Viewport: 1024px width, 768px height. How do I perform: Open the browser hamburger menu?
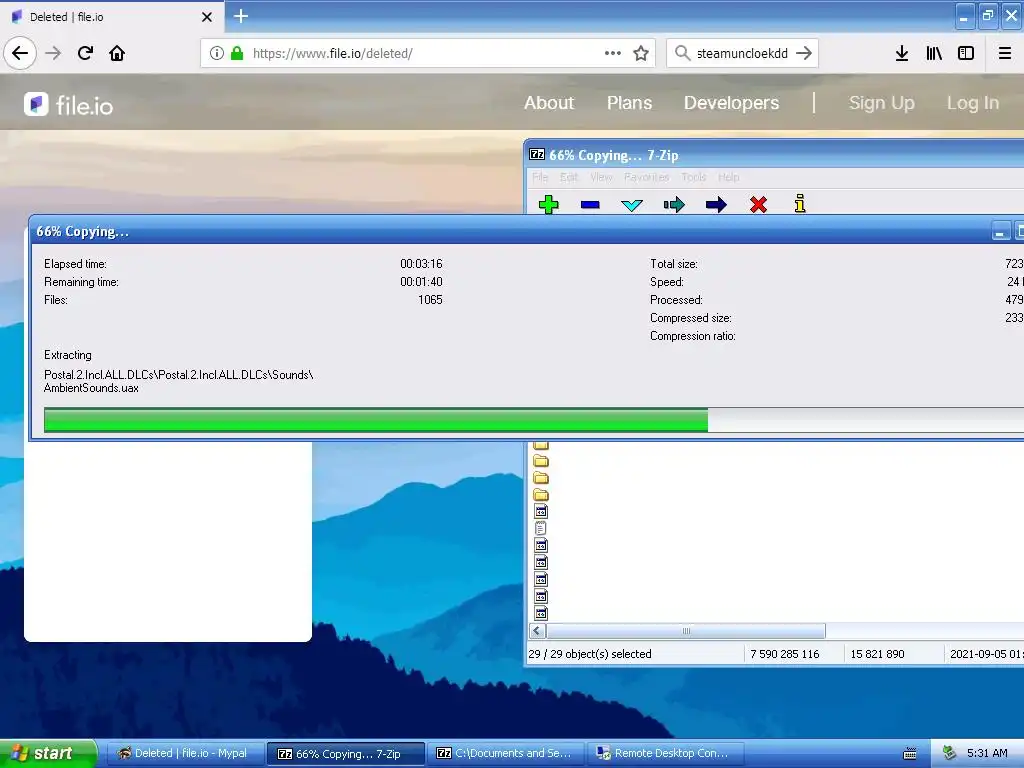click(x=1005, y=53)
